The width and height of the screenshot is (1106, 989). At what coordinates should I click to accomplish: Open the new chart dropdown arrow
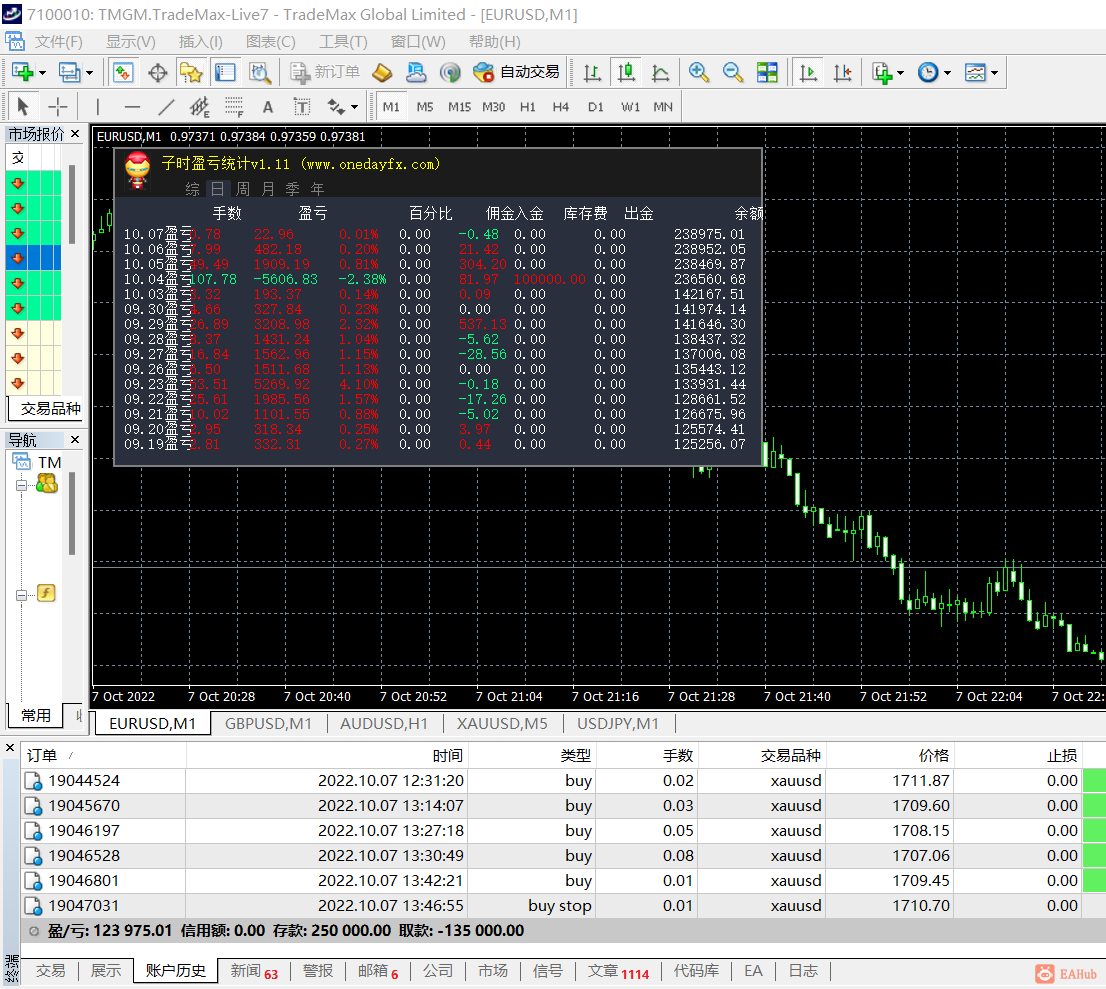(40, 72)
